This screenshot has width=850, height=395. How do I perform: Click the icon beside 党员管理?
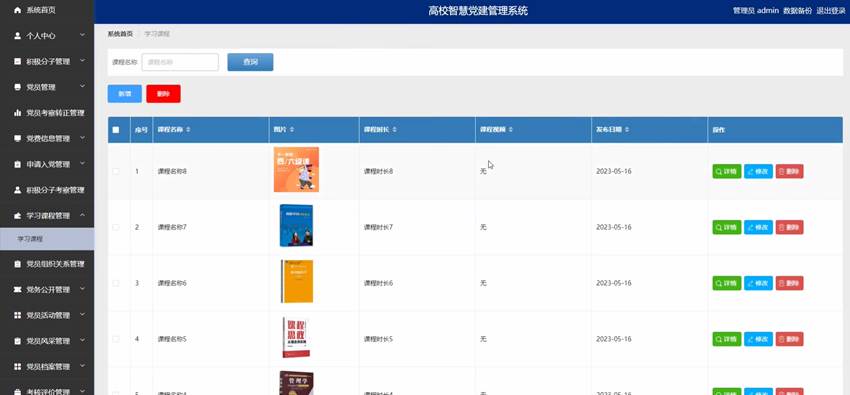point(17,87)
